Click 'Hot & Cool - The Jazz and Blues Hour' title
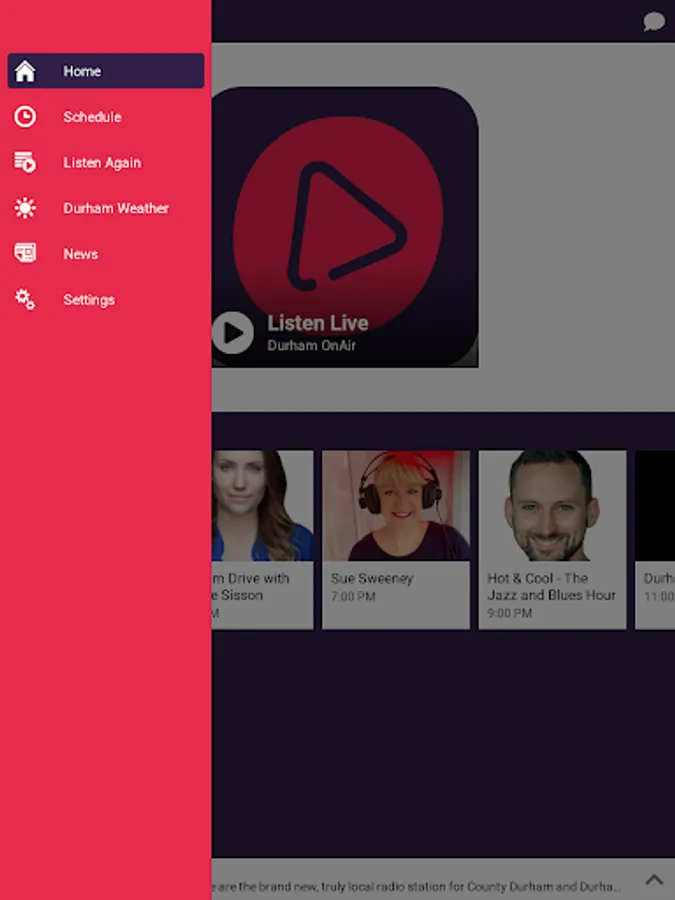 551,587
